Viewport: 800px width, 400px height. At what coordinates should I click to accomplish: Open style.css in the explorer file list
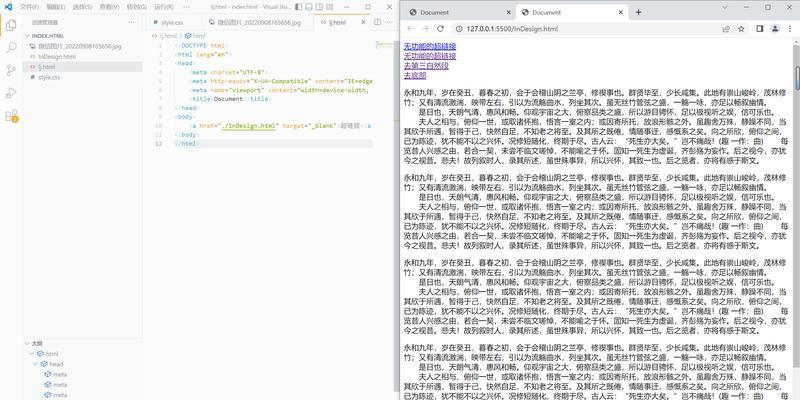pos(49,77)
